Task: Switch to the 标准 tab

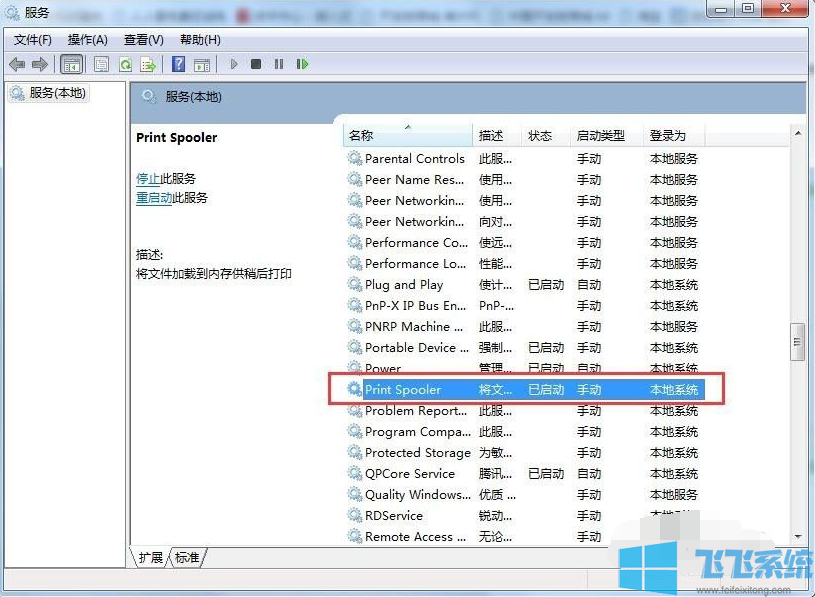Action: coord(185,558)
